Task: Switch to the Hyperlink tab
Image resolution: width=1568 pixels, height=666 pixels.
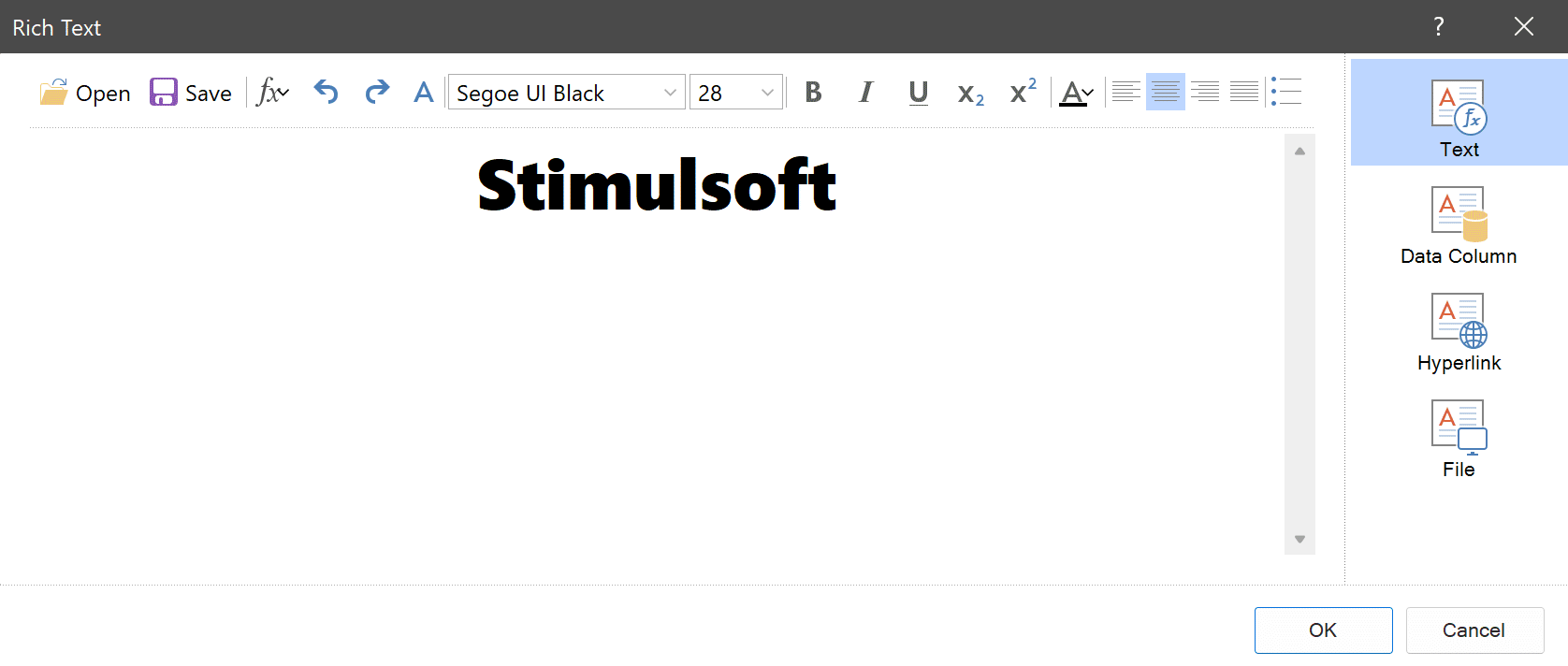Action: pos(1459,333)
